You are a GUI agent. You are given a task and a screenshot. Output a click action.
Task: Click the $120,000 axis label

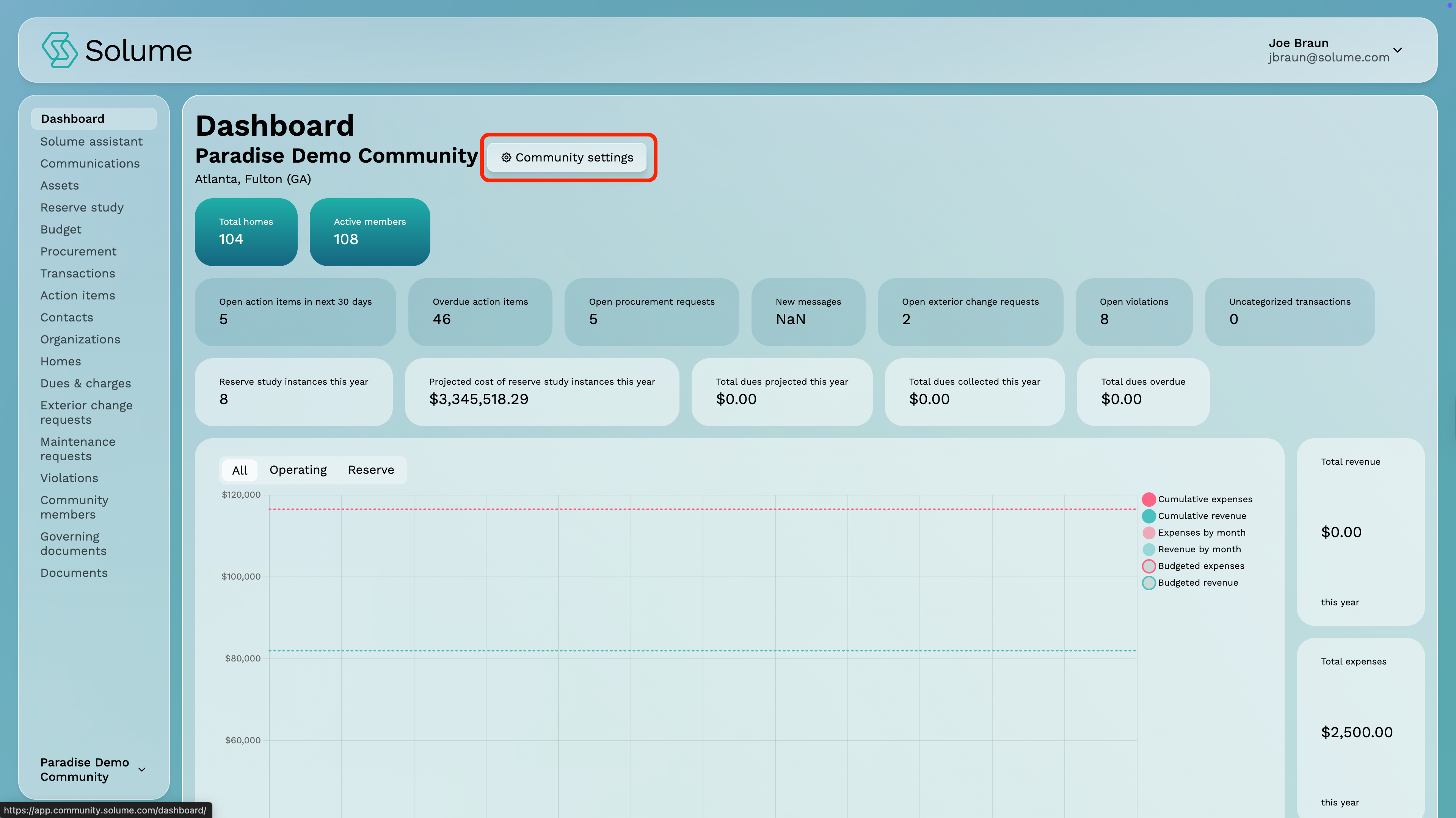(x=242, y=495)
